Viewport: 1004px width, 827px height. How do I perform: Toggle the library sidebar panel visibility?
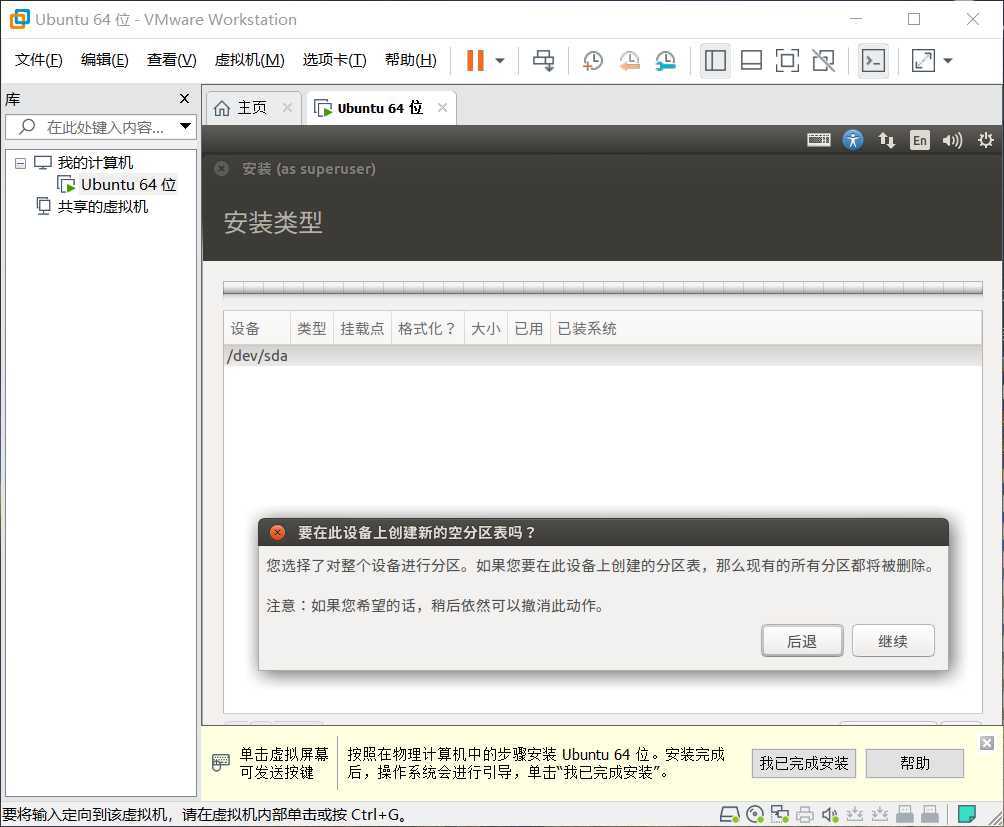coord(715,61)
